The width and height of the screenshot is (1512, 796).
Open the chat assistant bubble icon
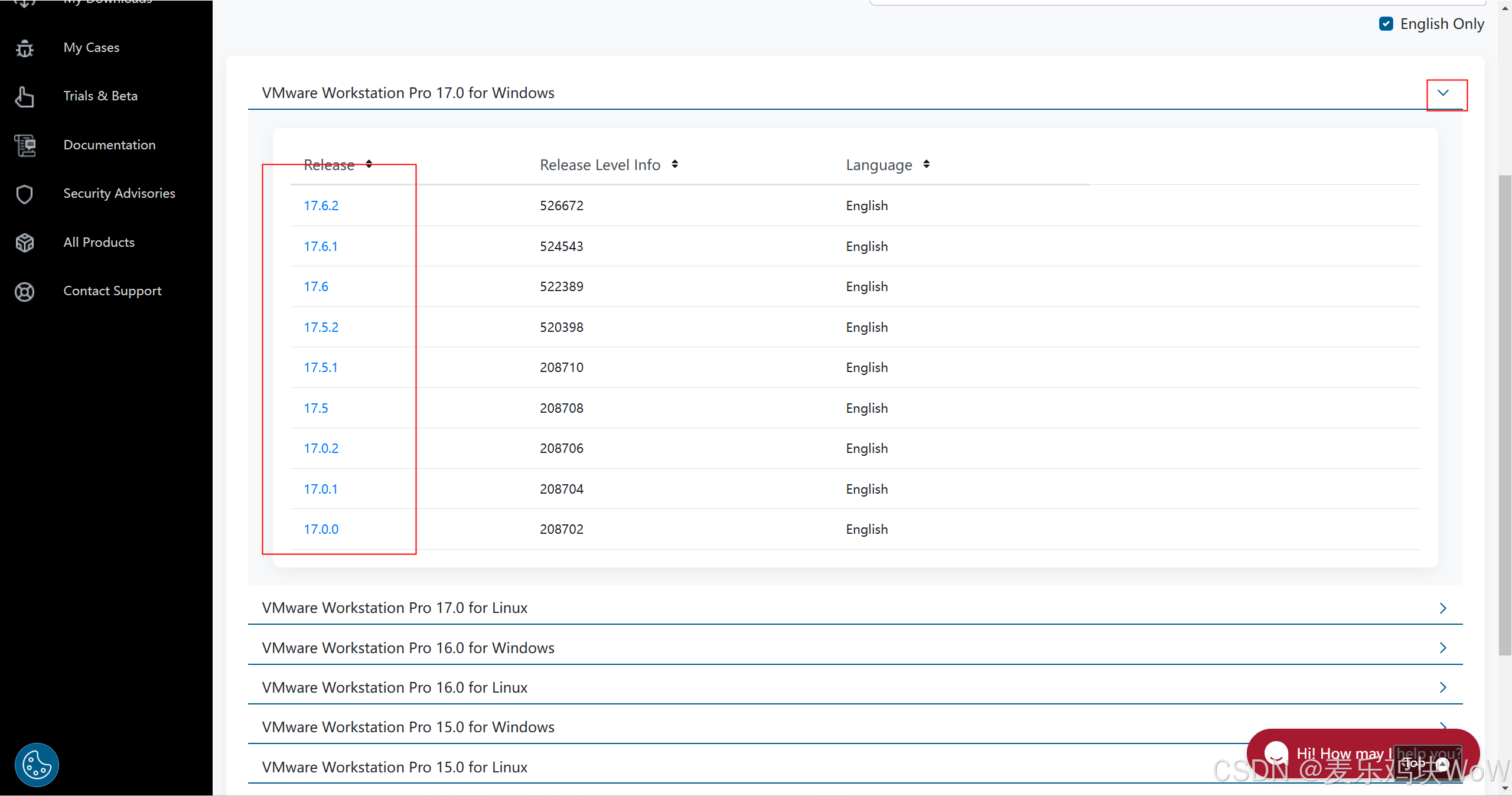click(1276, 753)
